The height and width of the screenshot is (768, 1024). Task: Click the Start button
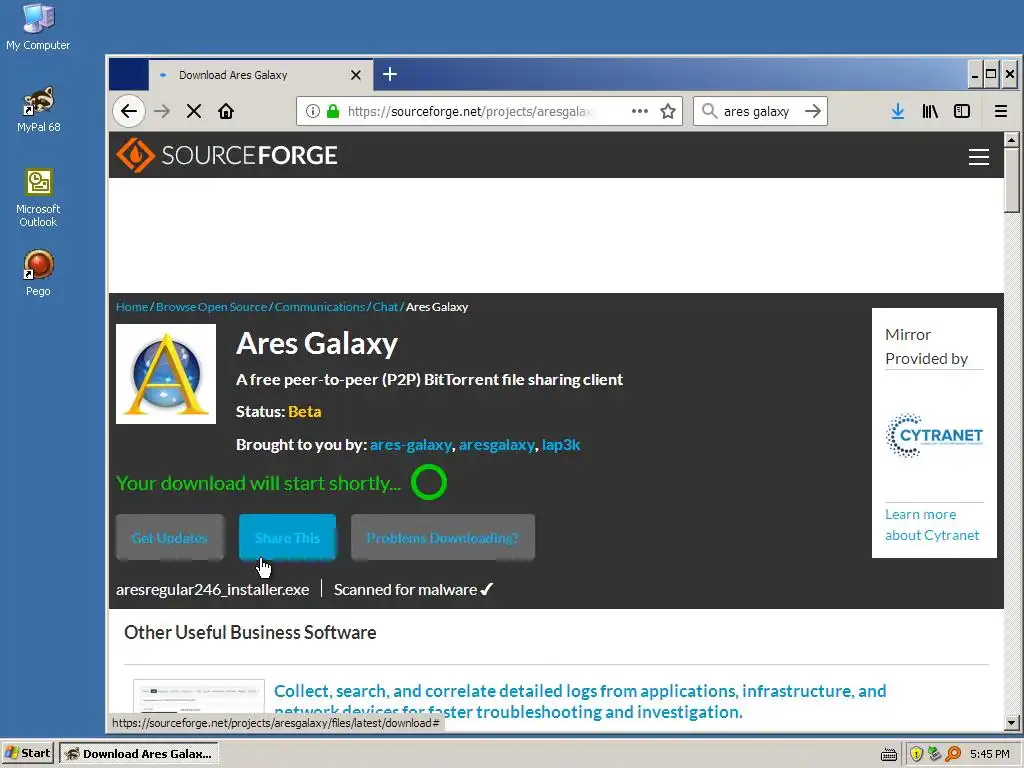tap(27, 753)
